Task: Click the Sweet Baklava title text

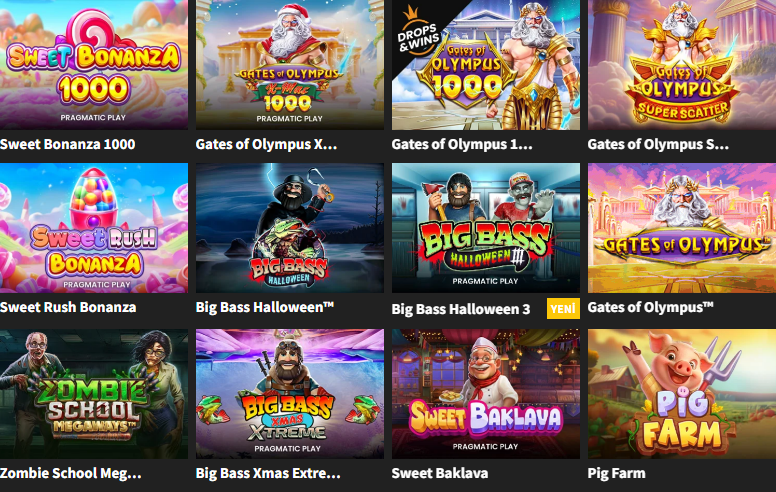Action: pyautogui.click(x=439, y=473)
